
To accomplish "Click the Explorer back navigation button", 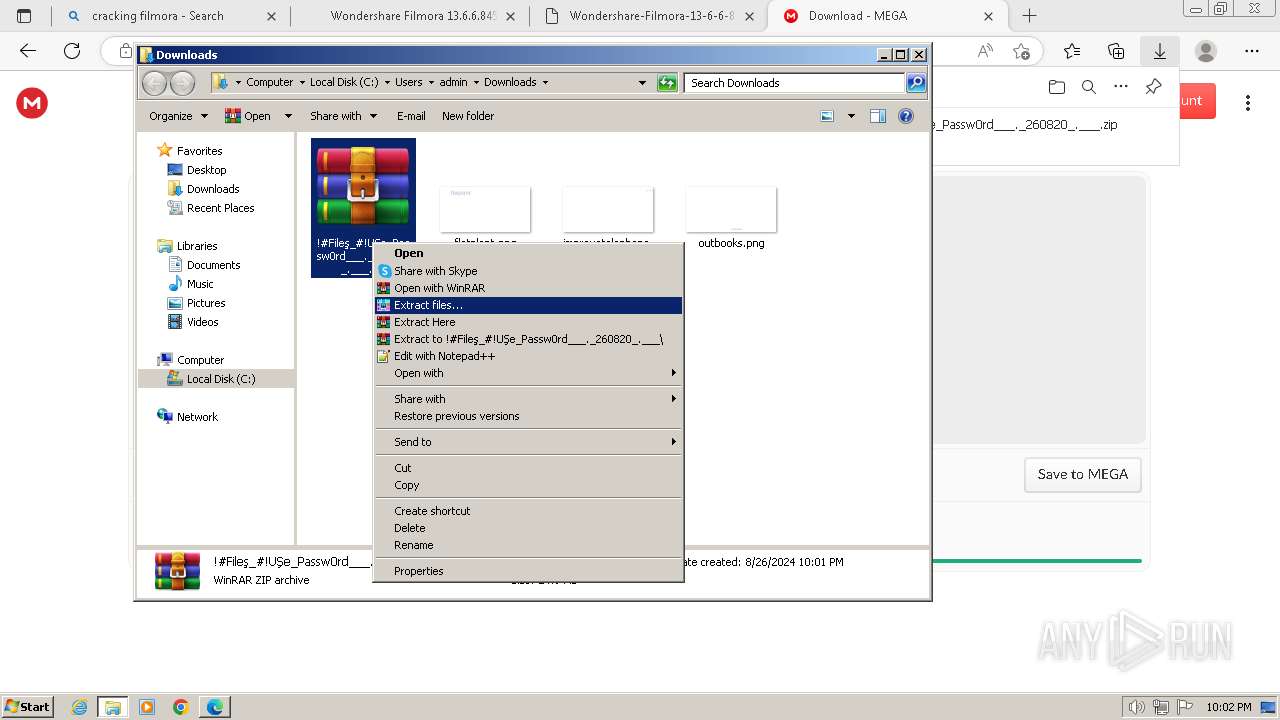I will coord(155,83).
